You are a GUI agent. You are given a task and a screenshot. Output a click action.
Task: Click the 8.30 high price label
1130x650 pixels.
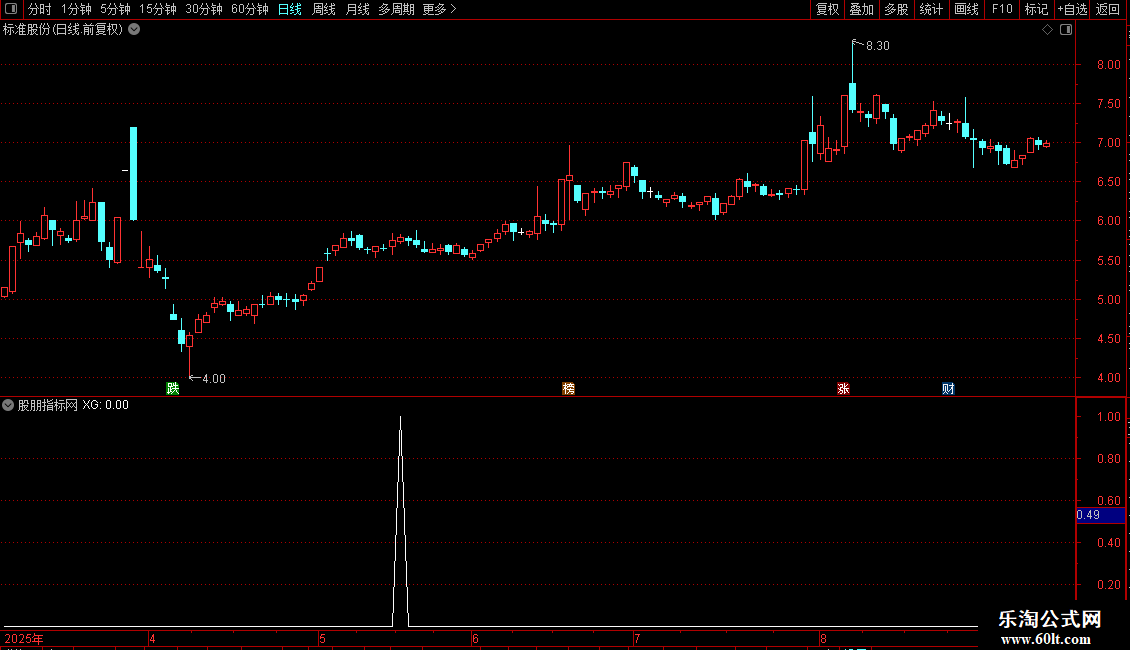pyautogui.click(x=878, y=45)
